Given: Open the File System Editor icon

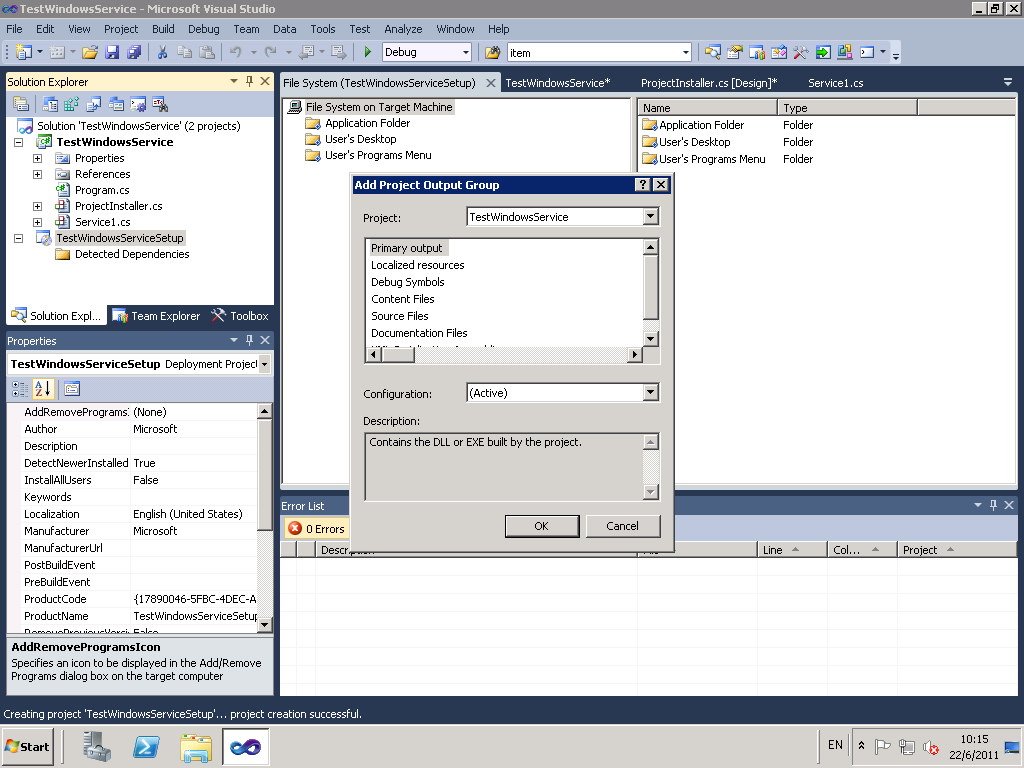Looking at the screenshot, I should [50, 104].
